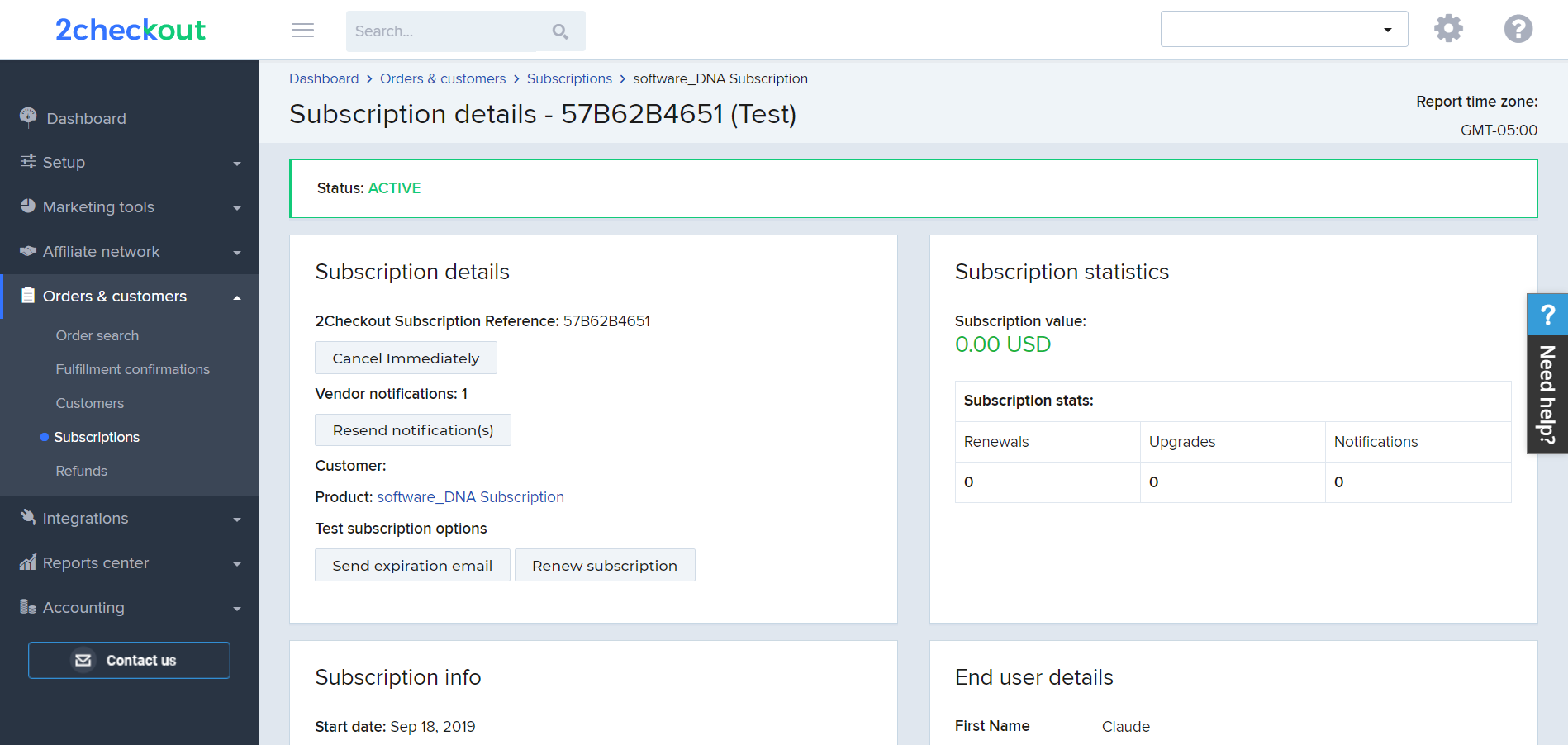The height and width of the screenshot is (745, 1568).
Task: Open settings gear icon in header
Action: [1448, 29]
